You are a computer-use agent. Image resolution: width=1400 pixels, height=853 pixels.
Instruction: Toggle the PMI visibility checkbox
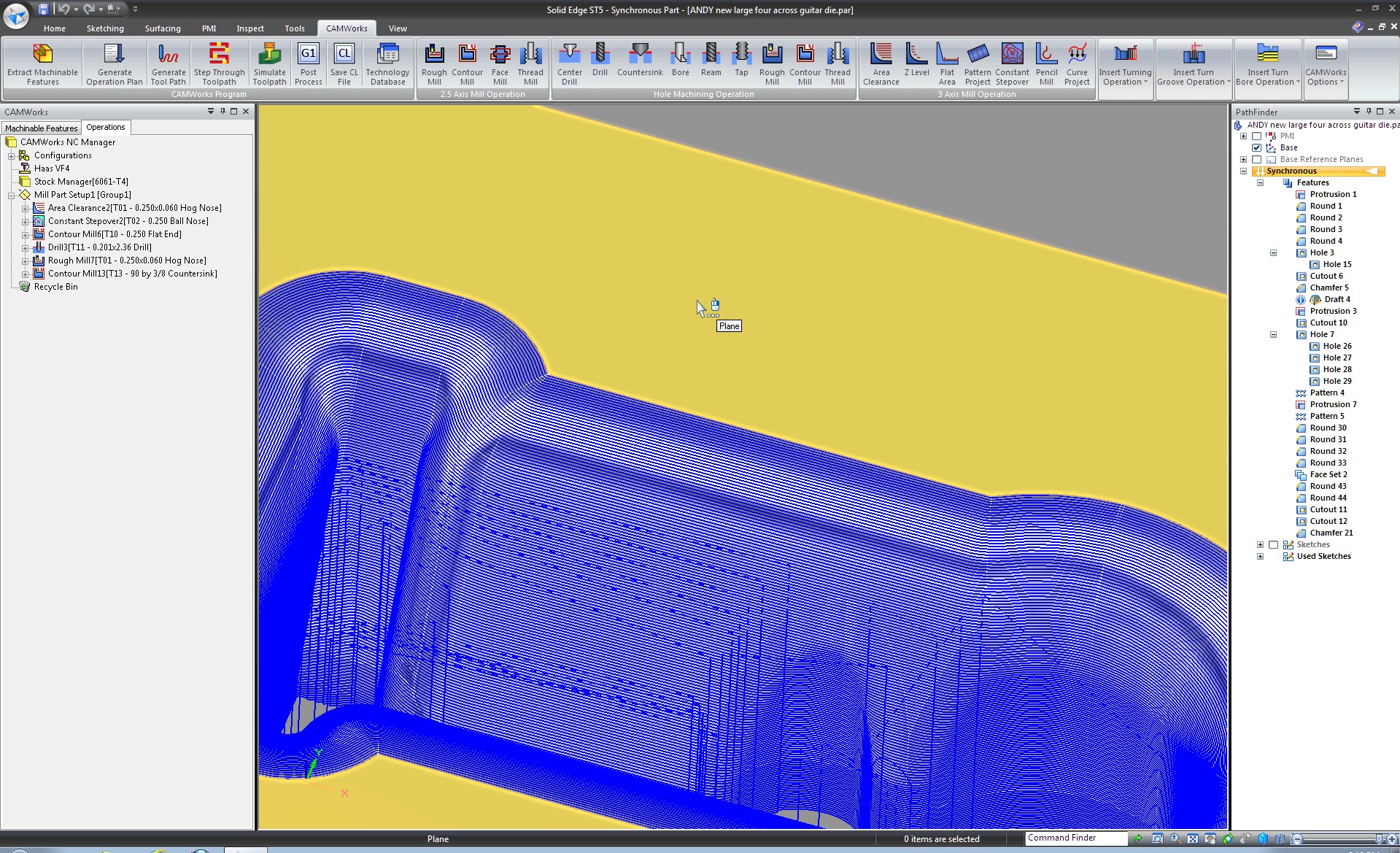[1257, 136]
